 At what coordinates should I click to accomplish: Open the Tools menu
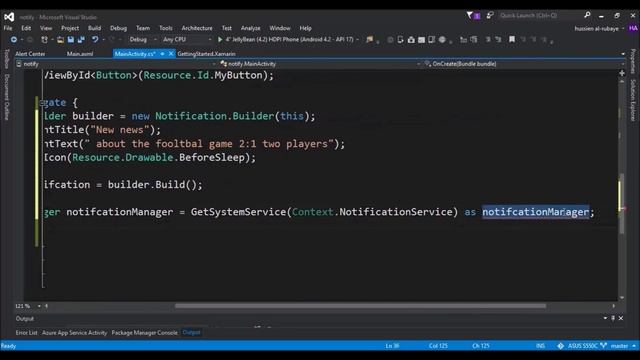tap(166, 28)
